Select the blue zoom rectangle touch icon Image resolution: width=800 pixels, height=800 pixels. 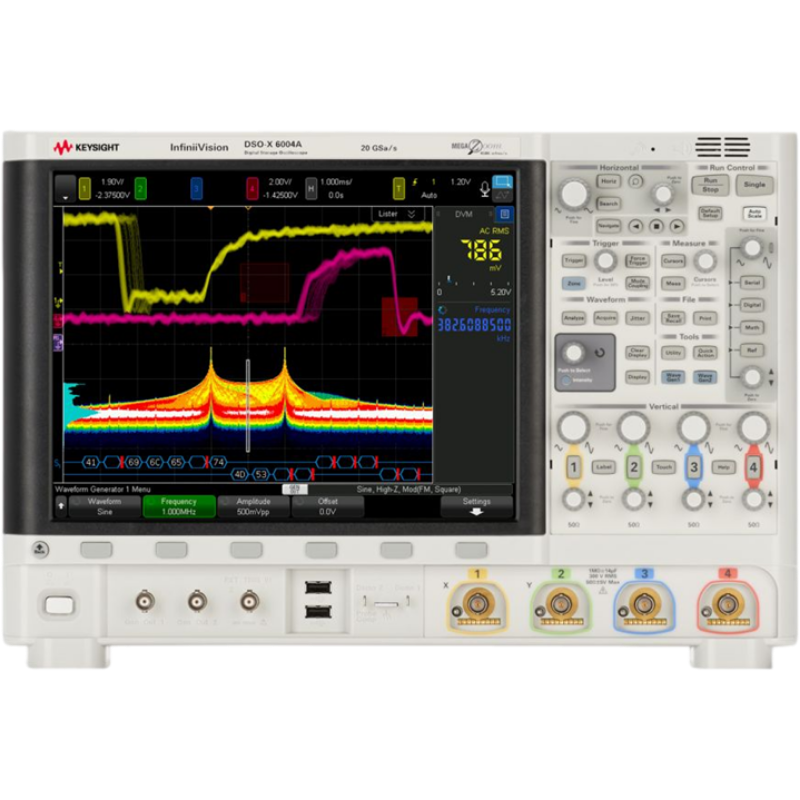click(x=502, y=182)
